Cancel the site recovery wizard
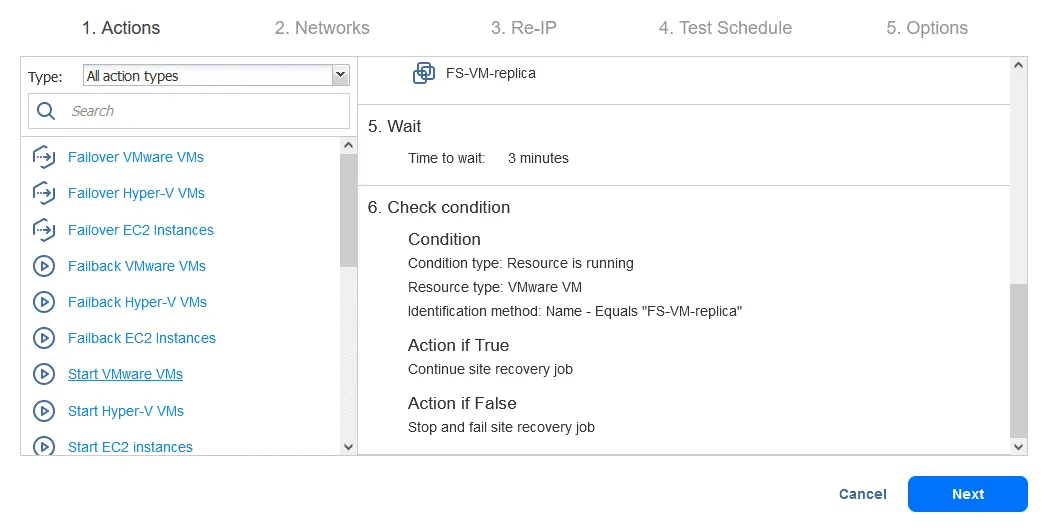1048x532 pixels. pos(862,494)
